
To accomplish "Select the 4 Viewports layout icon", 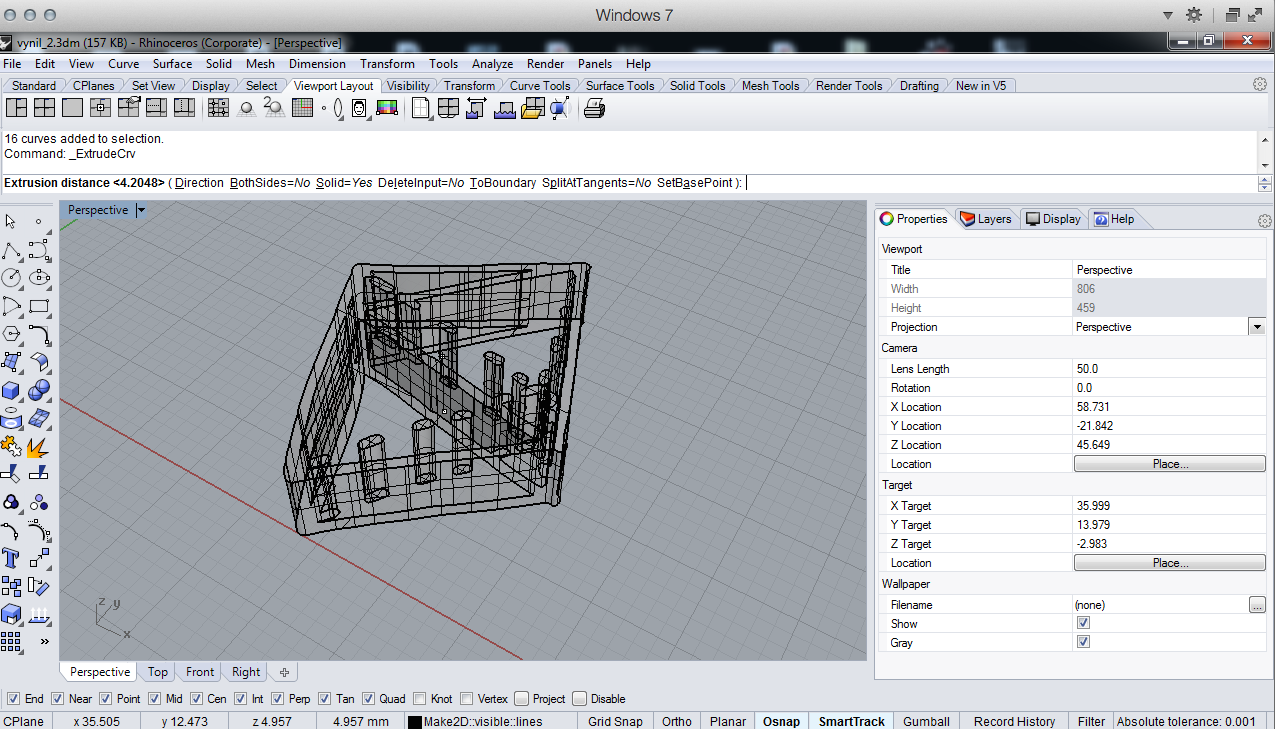I will pos(44,108).
